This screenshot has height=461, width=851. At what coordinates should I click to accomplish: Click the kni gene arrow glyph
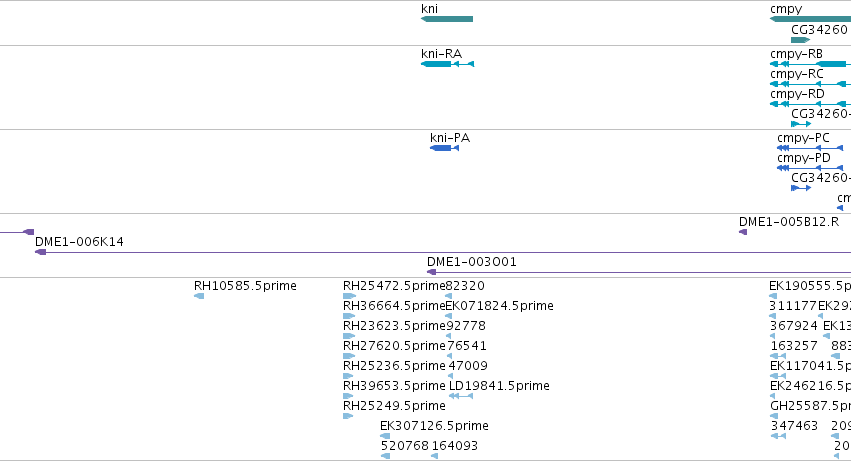[x=447, y=19]
